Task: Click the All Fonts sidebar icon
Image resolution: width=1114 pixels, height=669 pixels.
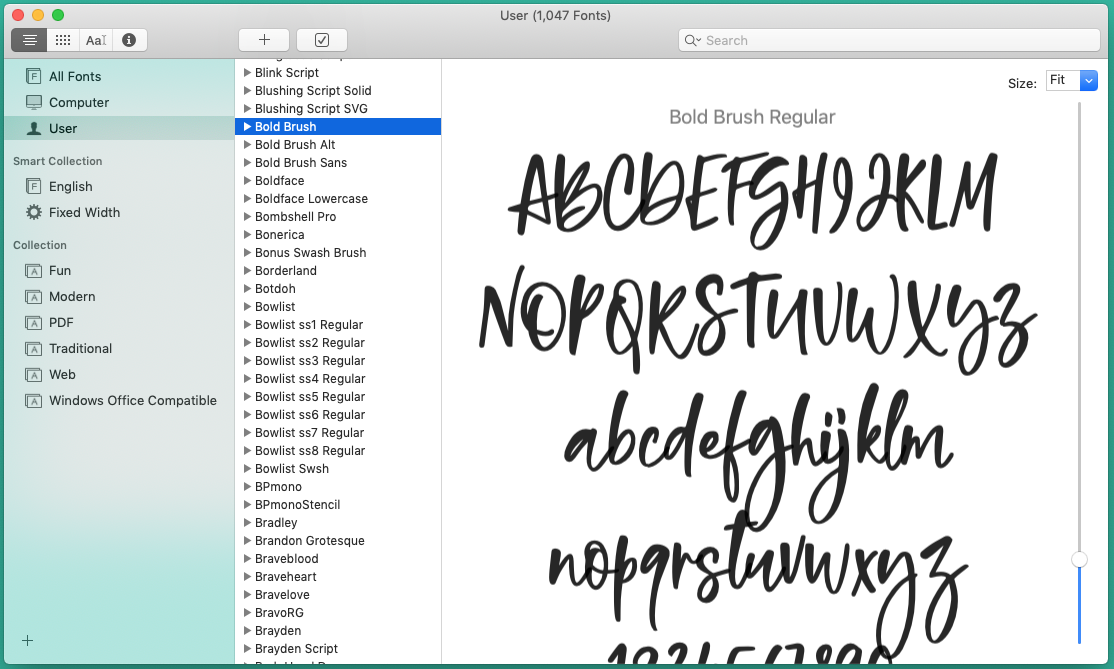Action: point(33,76)
